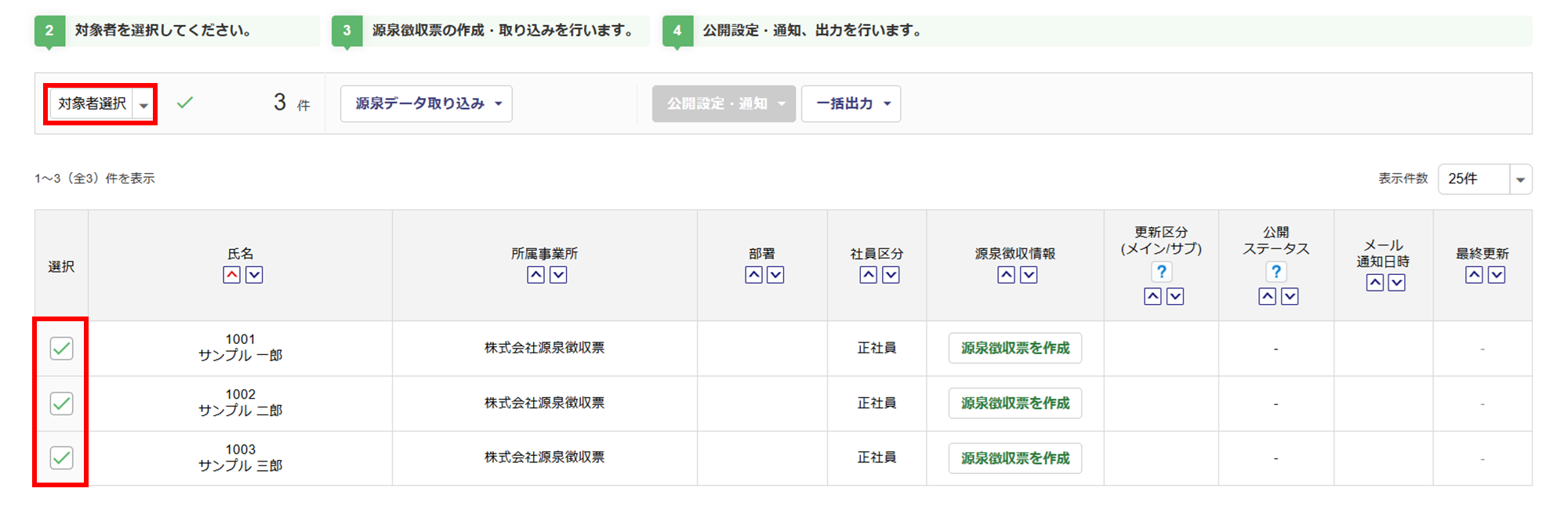Sort メール通知日時 column descending
The width and height of the screenshot is (1568, 510).
[x=1396, y=283]
